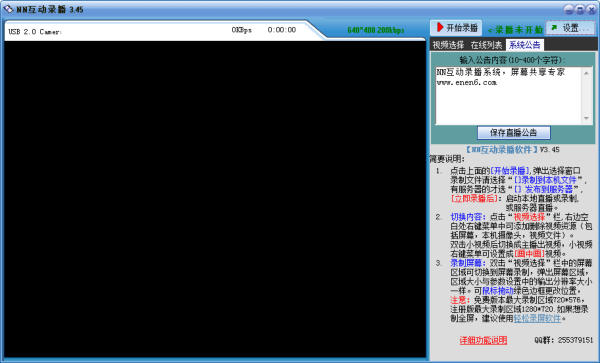Click the green arrow icon beside 设置
Screen dimensions: 600x363
(x=554, y=28)
